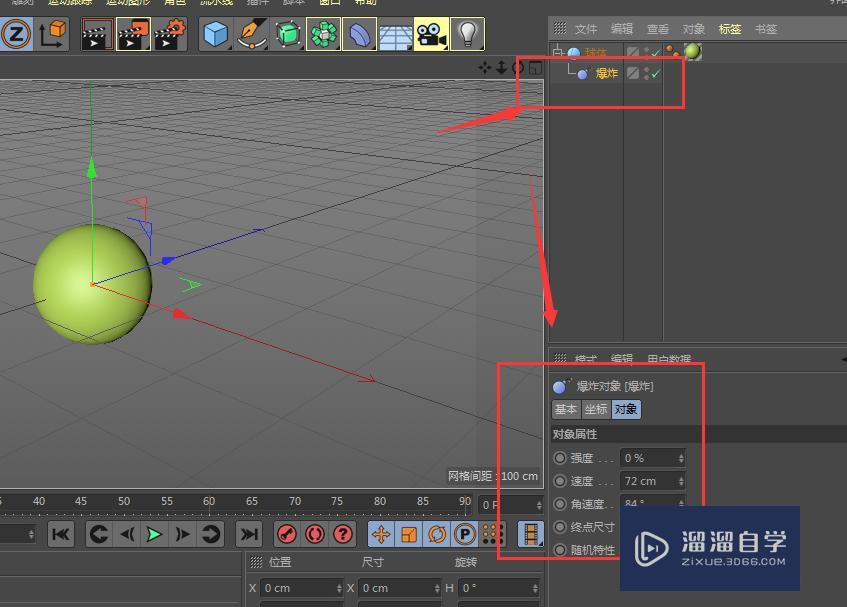This screenshot has width=847, height=607.
Task: Add a camera object
Action: (431, 34)
